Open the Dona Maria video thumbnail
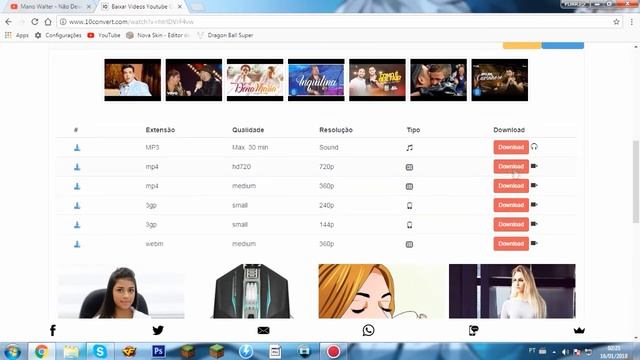This screenshot has height=360, width=640. (255, 80)
